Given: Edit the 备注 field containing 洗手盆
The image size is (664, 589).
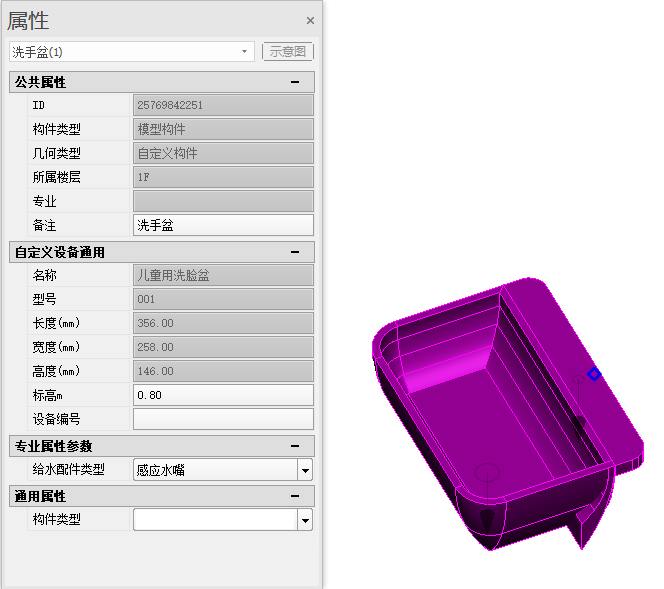Looking at the screenshot, I should (223, 225).
